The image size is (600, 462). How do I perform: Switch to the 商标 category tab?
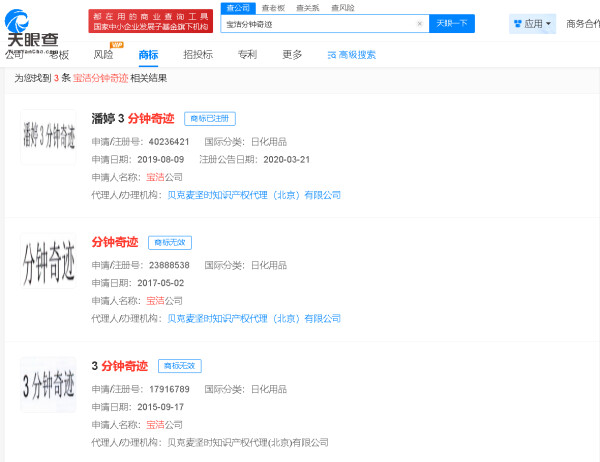pos(148,55)
